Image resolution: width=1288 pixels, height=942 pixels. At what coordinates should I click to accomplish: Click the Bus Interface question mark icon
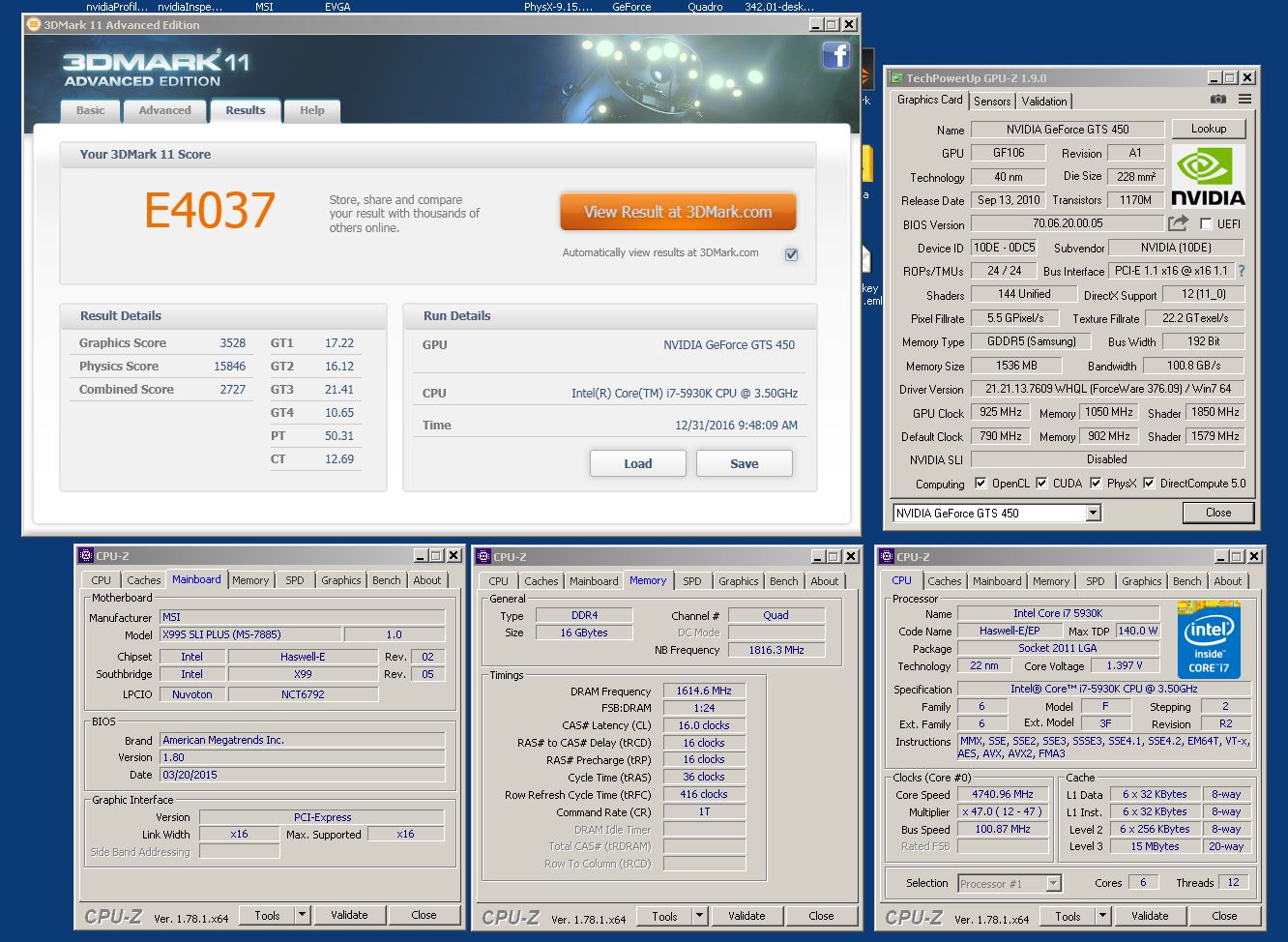(1242, 271)
